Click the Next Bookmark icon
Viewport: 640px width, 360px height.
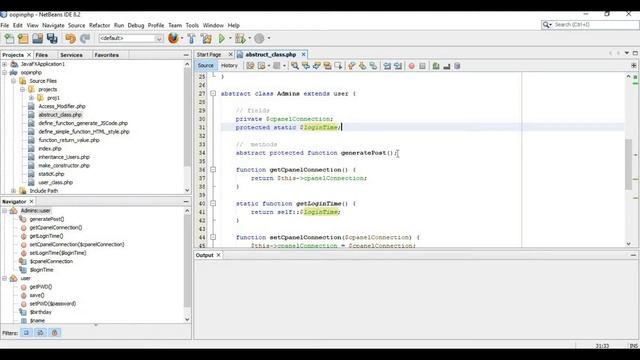tap(362, 66)
